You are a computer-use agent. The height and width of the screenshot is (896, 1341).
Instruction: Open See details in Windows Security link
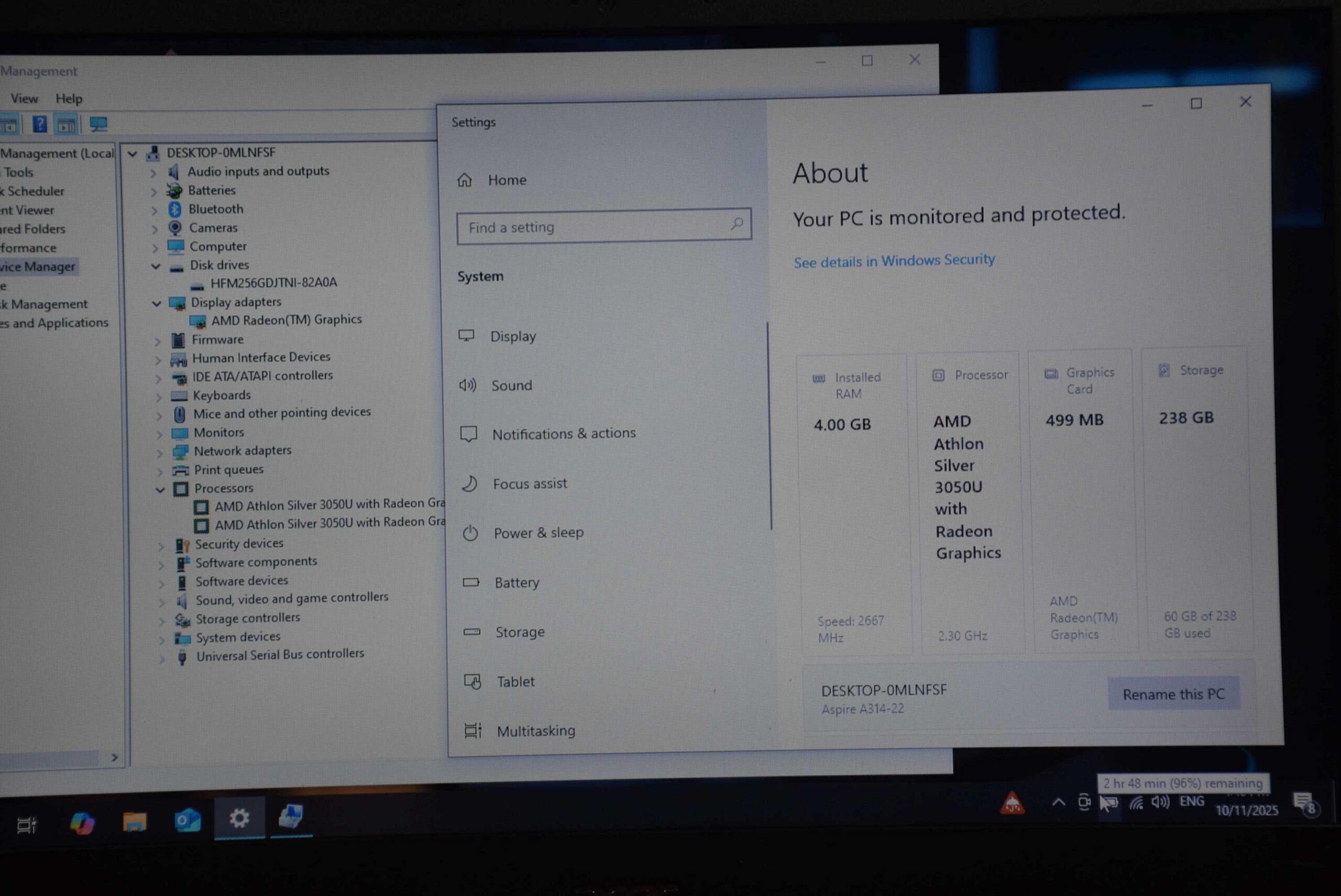pos(894,261)
